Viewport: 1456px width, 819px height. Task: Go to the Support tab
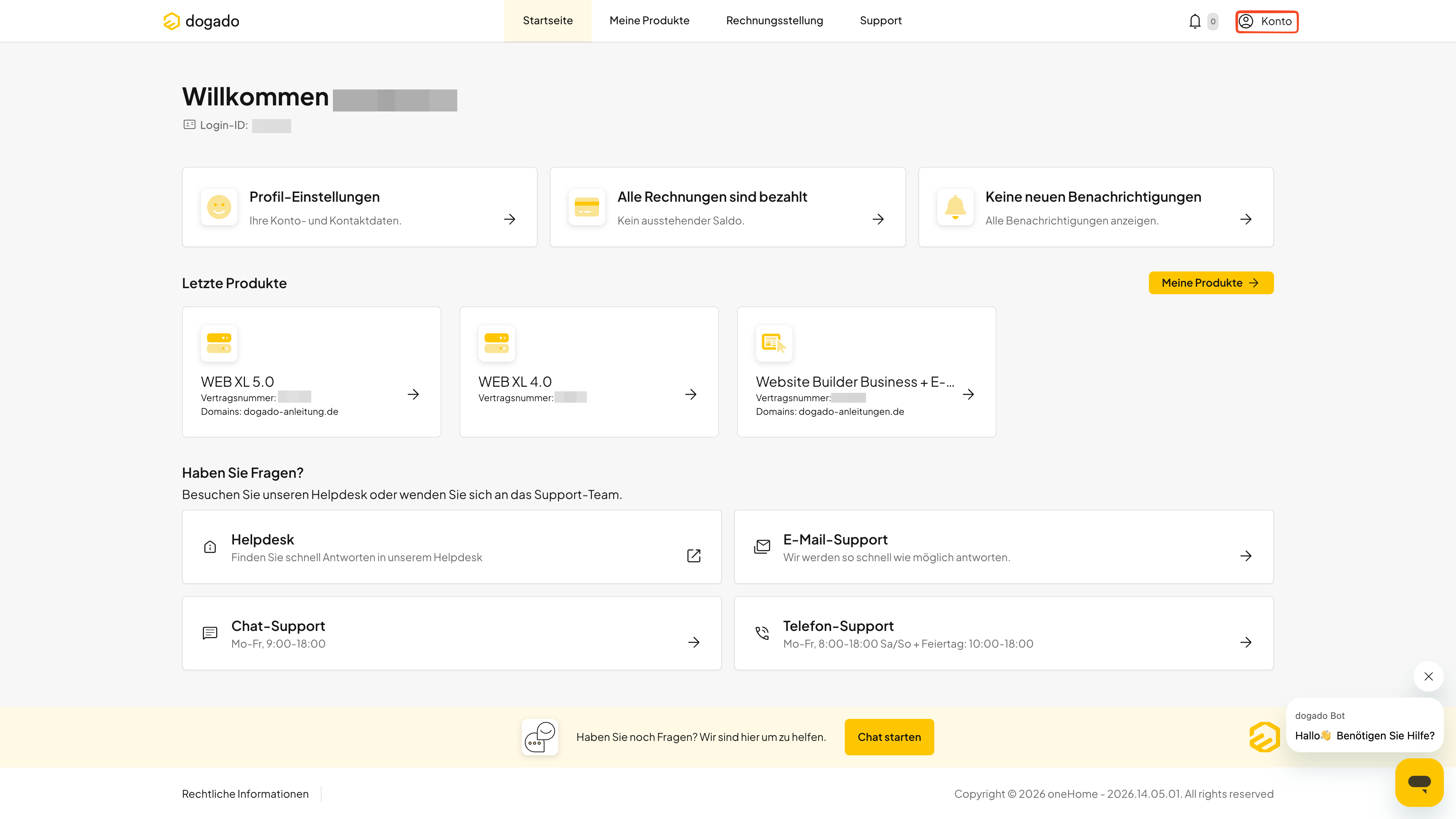pyautogui.click(x=880, y=21)
